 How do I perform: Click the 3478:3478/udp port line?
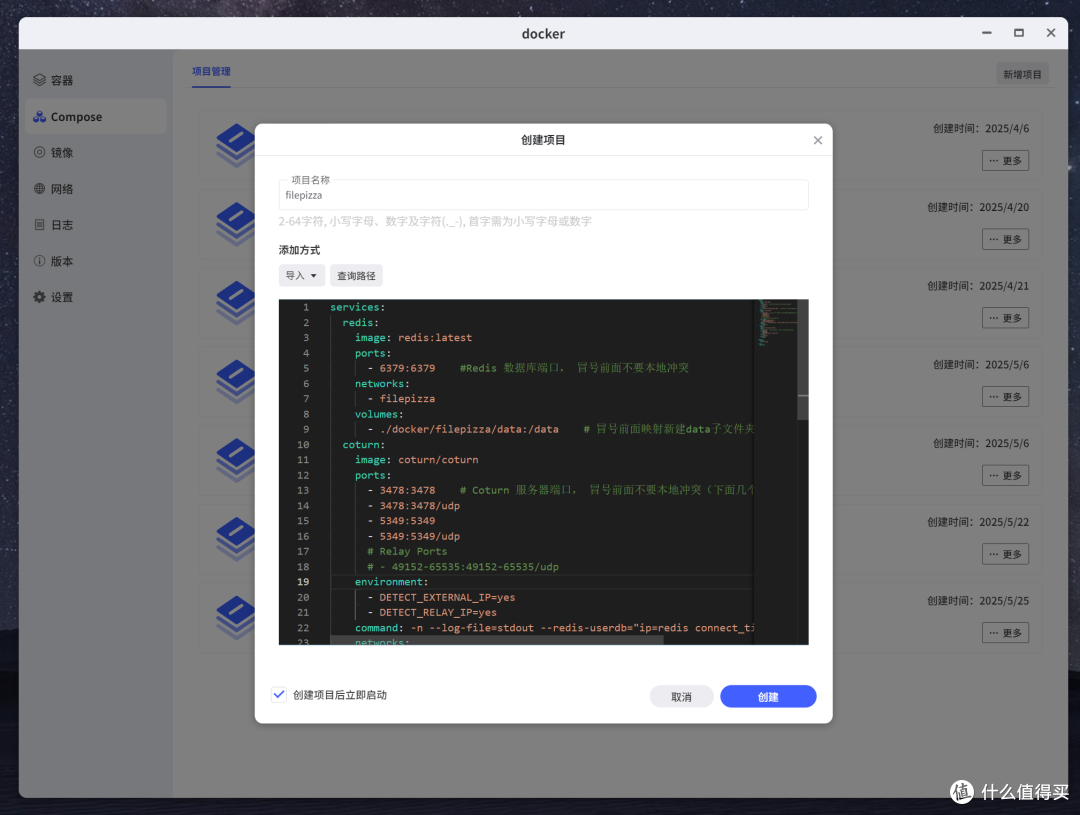[x=414, y=506]
